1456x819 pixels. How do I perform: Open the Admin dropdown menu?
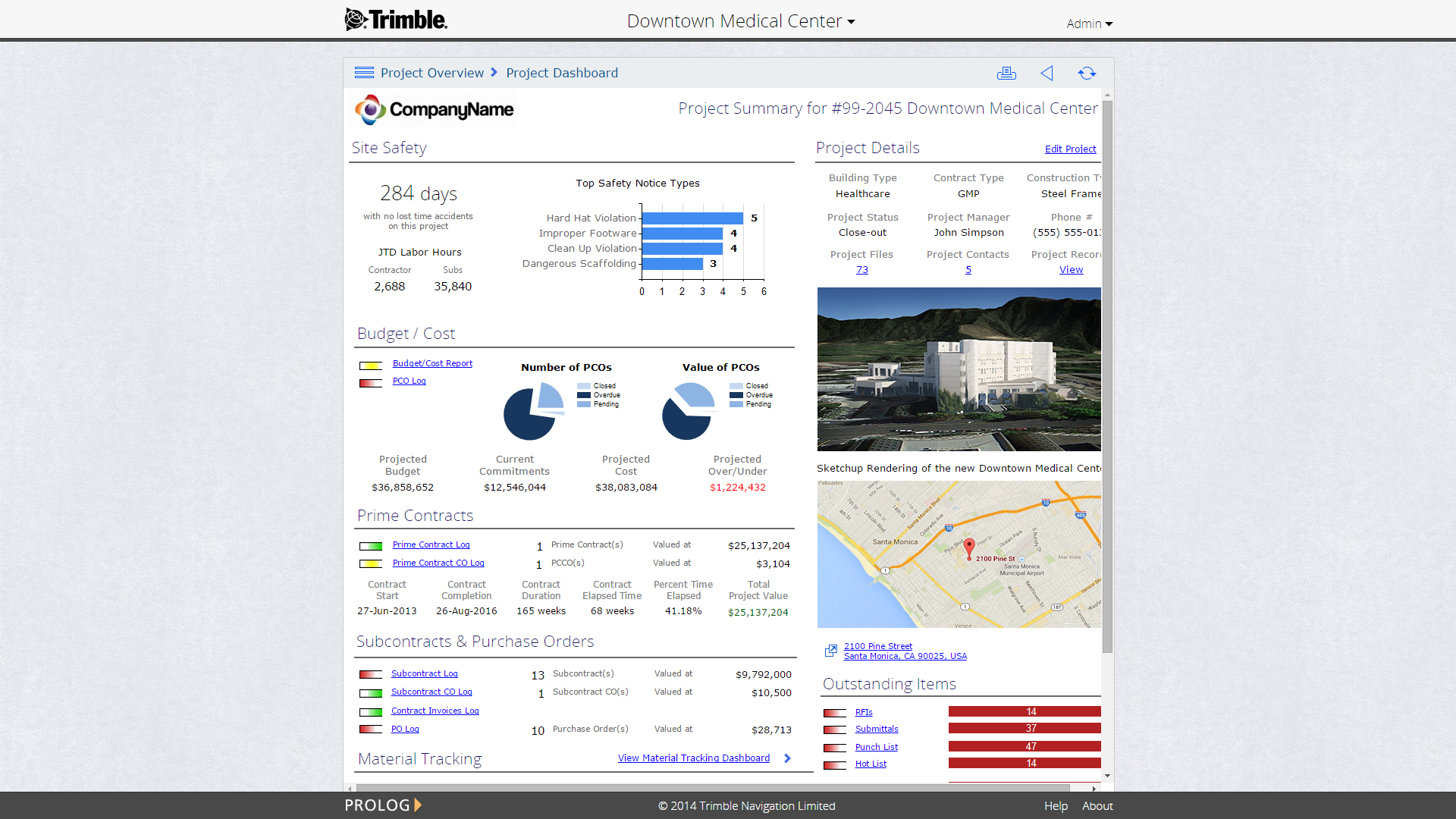(x=1089, y=24)
